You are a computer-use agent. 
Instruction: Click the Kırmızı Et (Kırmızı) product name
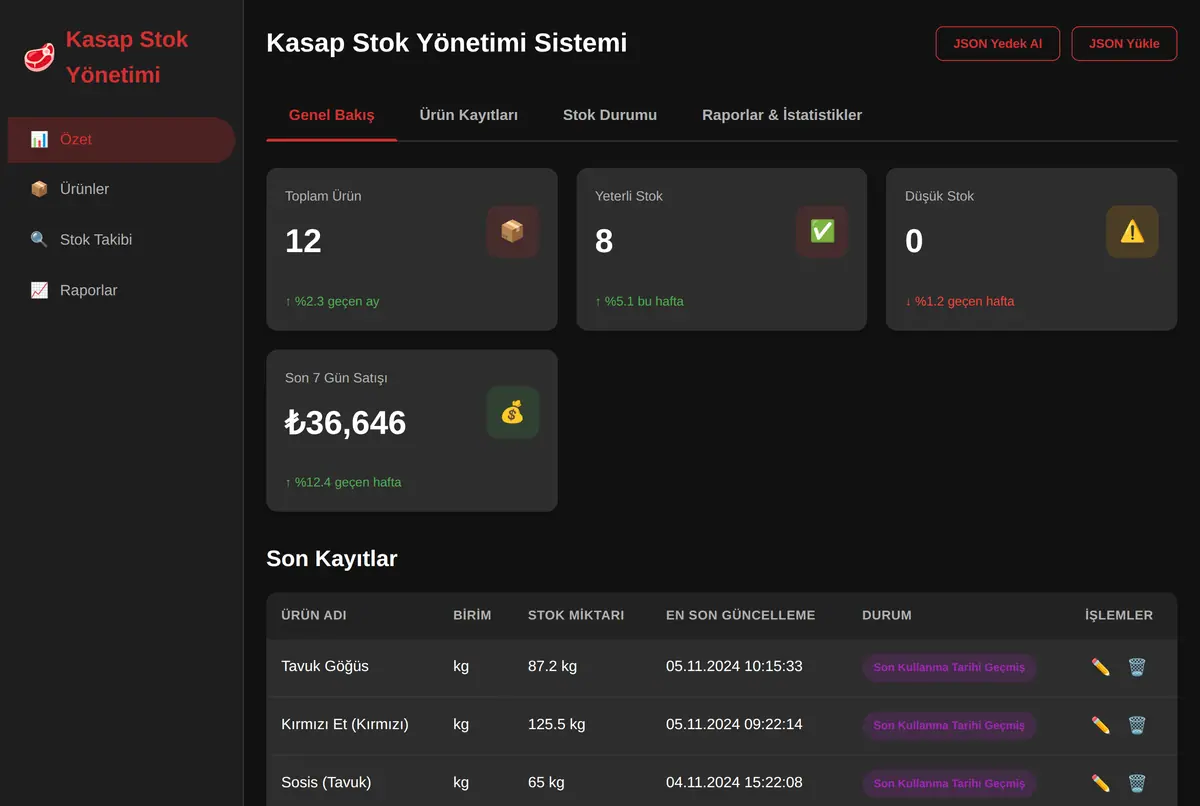pos(345,725)
